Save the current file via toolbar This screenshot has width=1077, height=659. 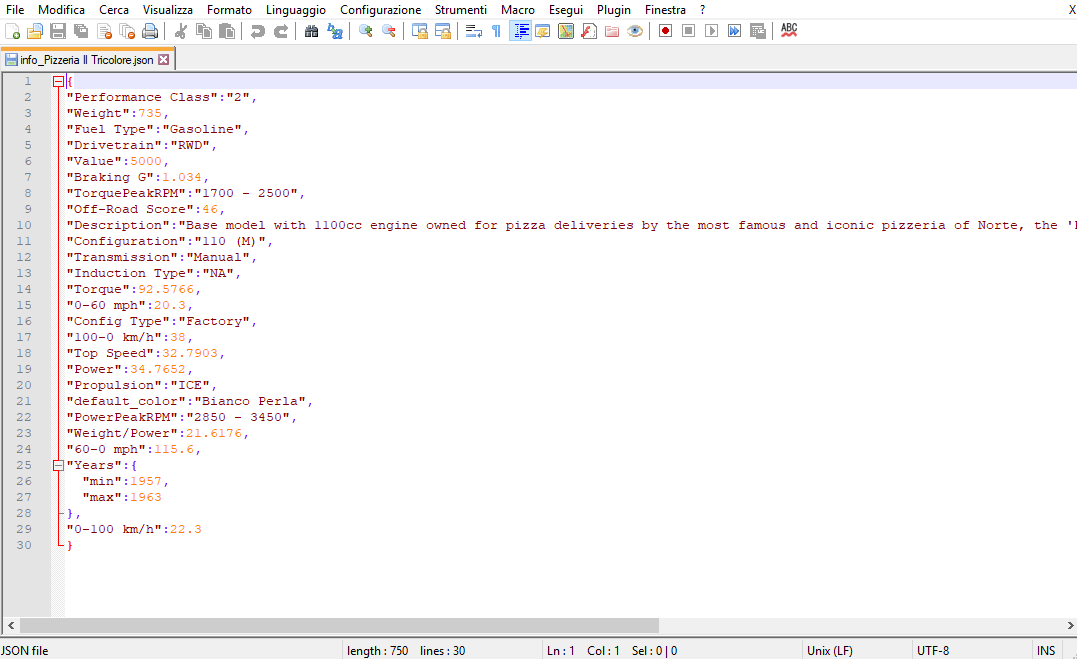[x=58, y=31]
